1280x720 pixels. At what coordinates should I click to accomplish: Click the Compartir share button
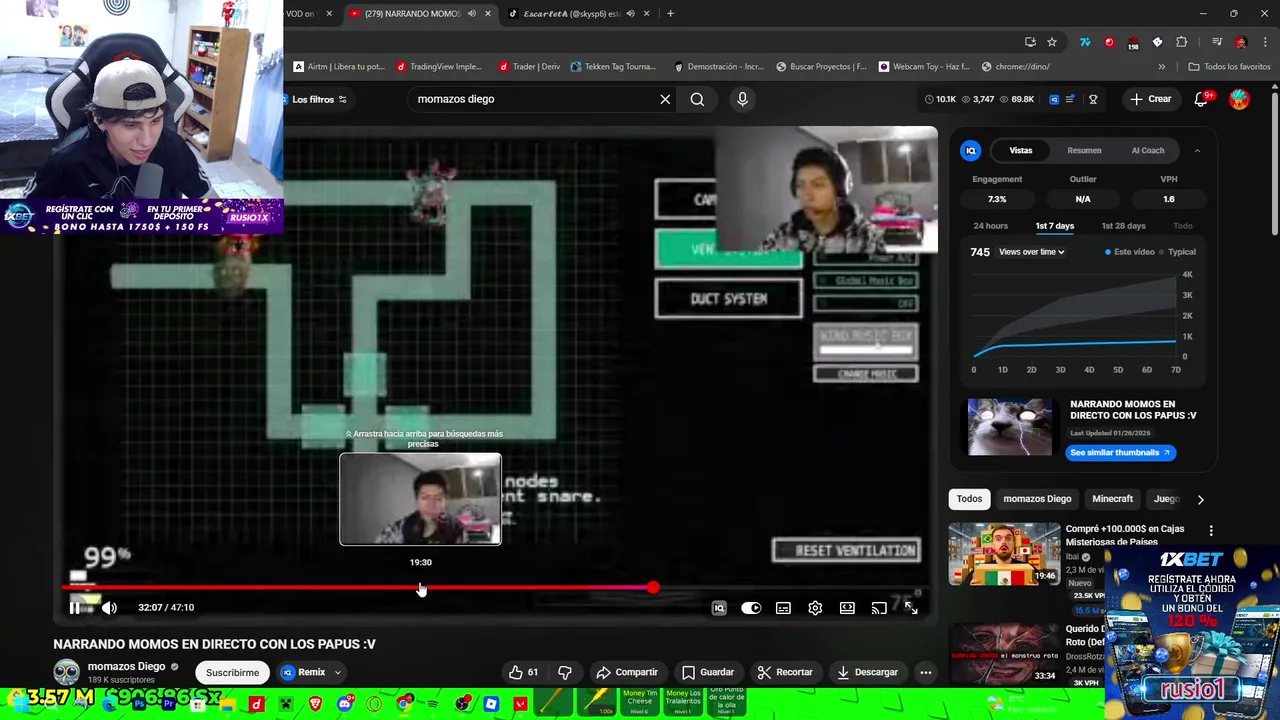pos(627,672)
